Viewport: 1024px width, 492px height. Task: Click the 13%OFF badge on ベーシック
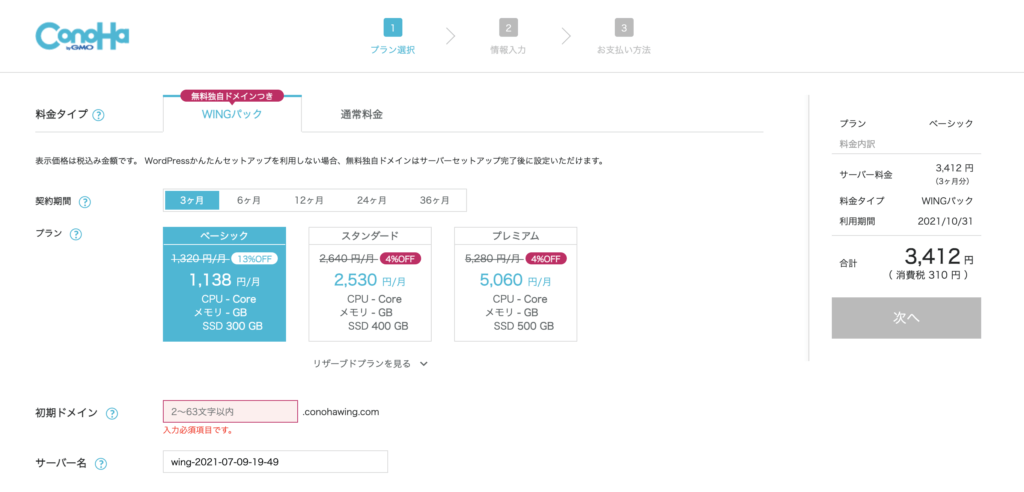[254, 258]
